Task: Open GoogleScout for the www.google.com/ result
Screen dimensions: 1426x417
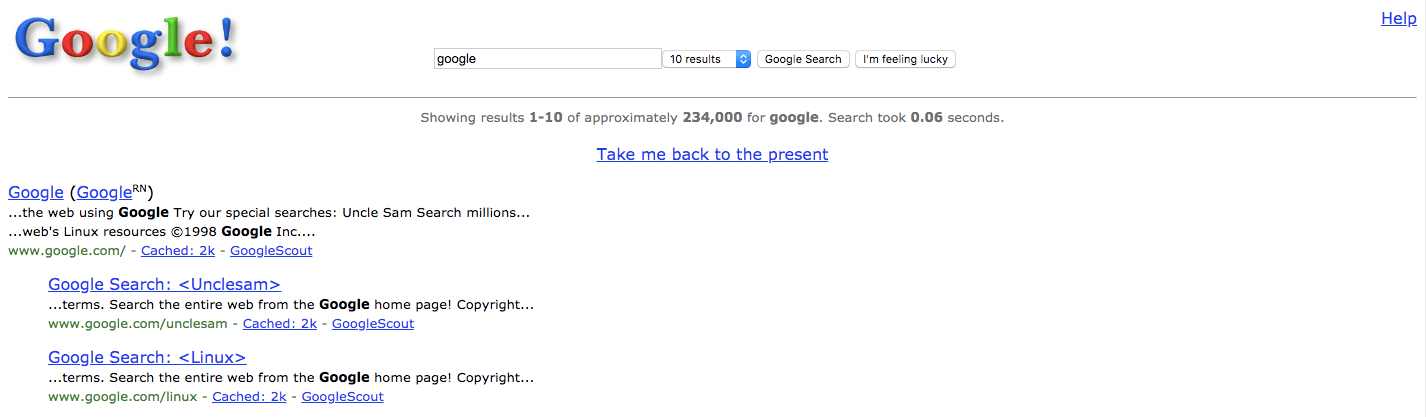Action: coord(271,251)
